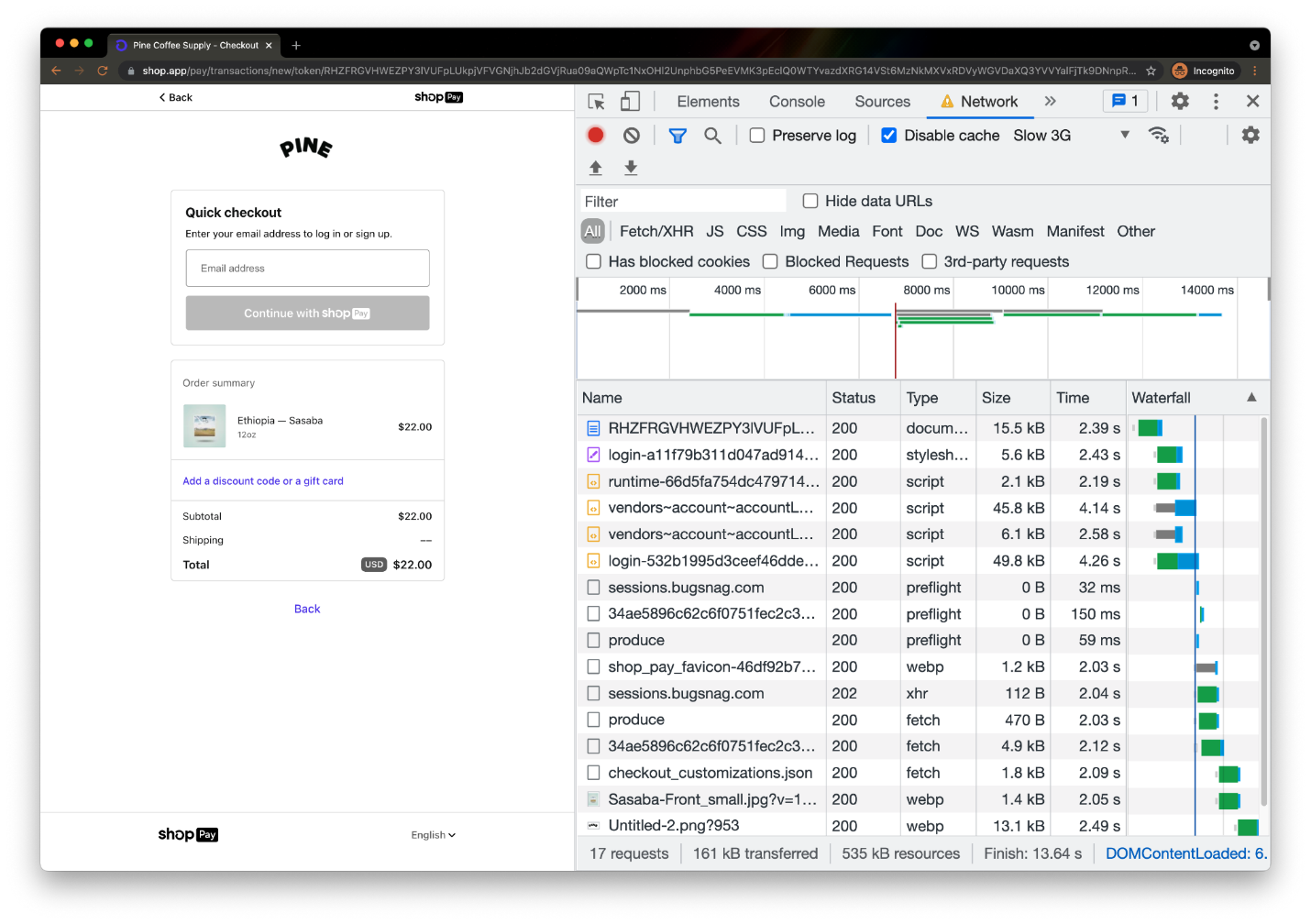1311x924 pixels.
Task: Click Add a discount code or gift card
Action: 263,481
